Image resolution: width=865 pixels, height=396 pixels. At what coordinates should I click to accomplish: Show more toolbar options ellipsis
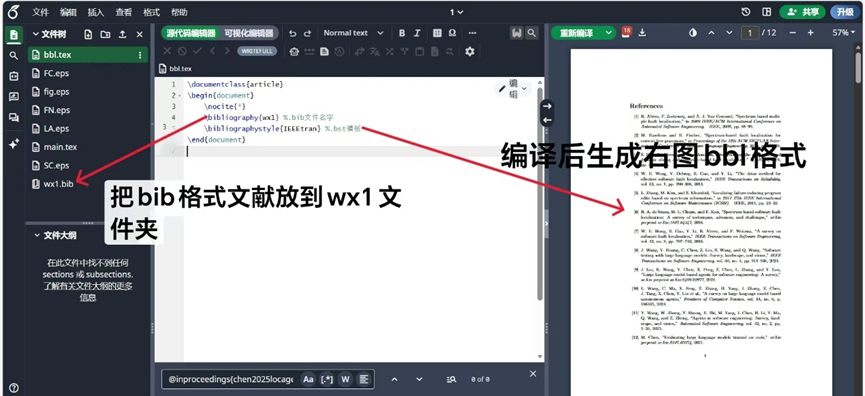click(x=472, y=33)
